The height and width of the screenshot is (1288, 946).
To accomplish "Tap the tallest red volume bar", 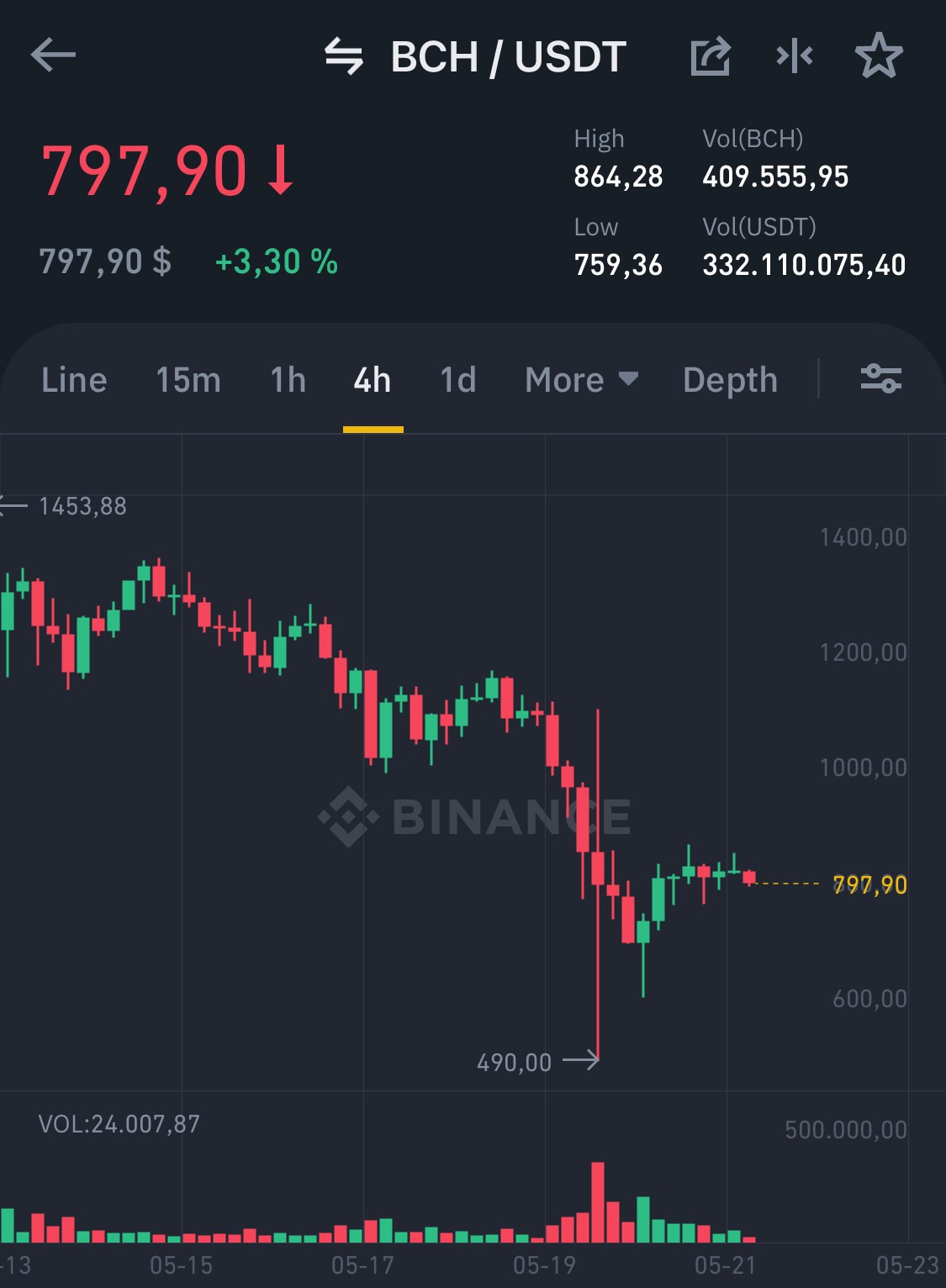I will (598, 1202).
